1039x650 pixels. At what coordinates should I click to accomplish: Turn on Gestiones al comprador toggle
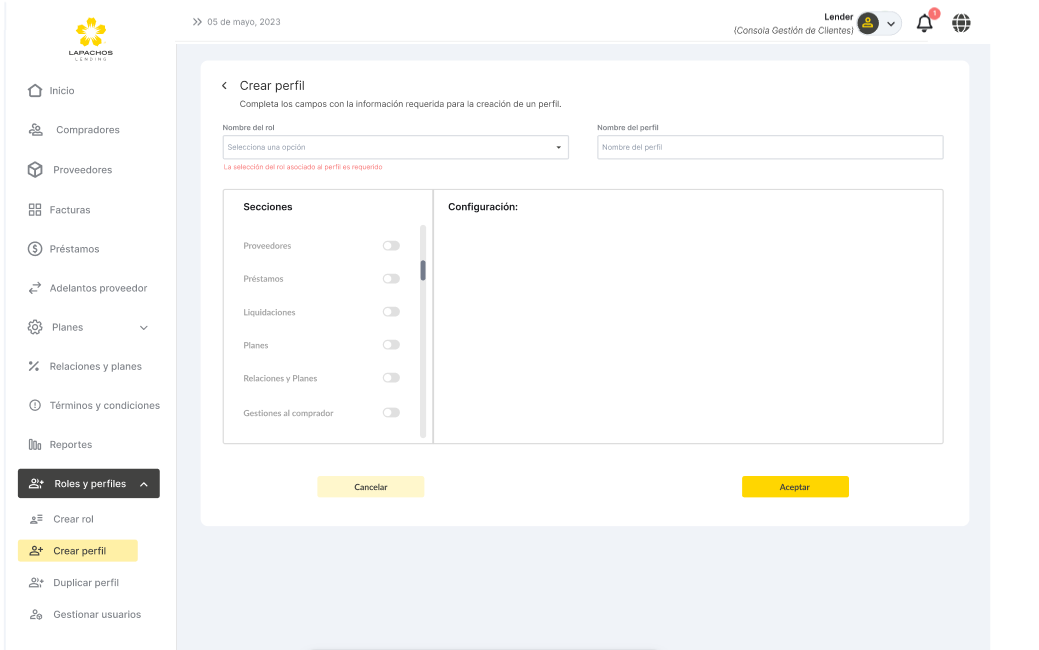(x=391, y=413)
